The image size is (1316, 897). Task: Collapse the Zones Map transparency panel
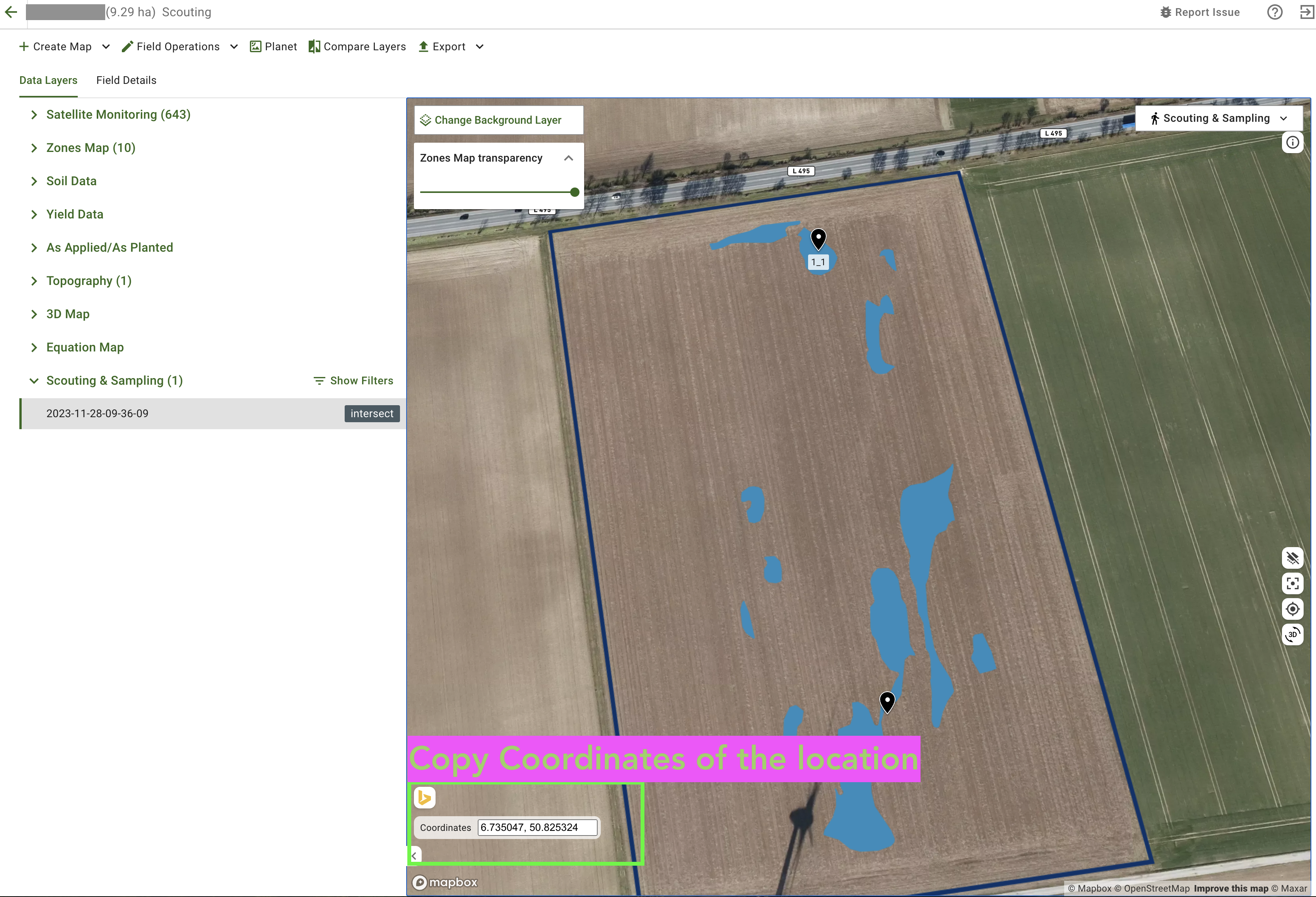pos(569,159)
